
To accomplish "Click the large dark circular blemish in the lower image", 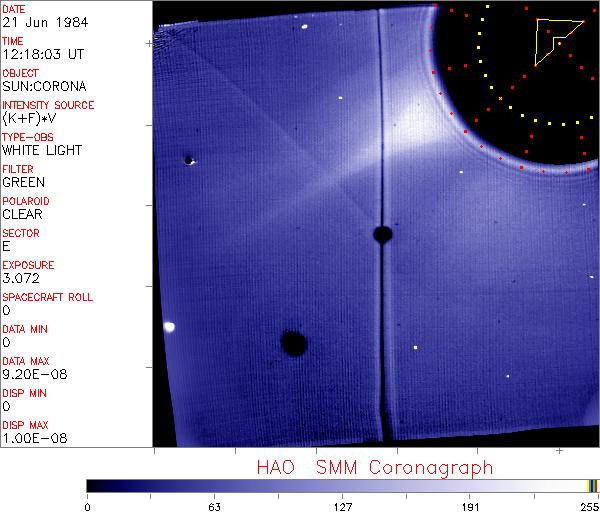I will click(293, 344).
